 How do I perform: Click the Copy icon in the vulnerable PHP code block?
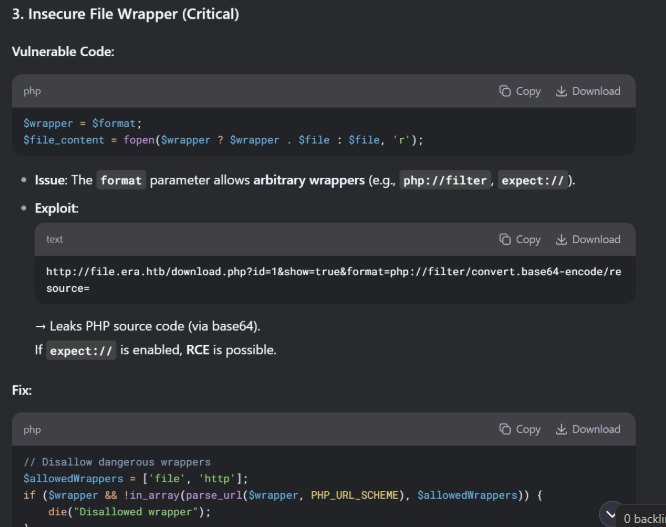[507, 91]
